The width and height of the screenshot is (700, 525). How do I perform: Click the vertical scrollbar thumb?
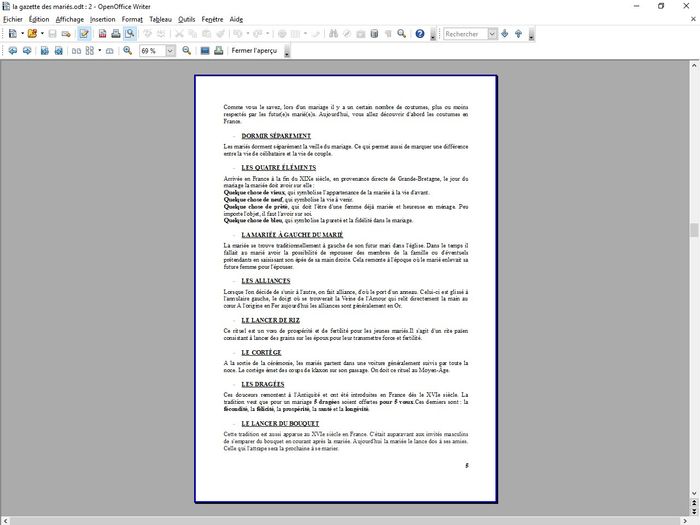694,230
